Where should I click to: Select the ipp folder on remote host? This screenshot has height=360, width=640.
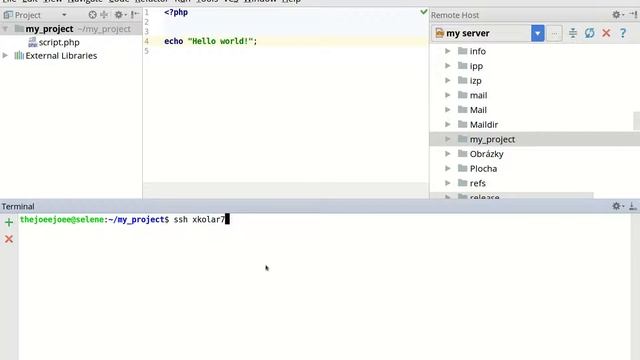[476, 66]
